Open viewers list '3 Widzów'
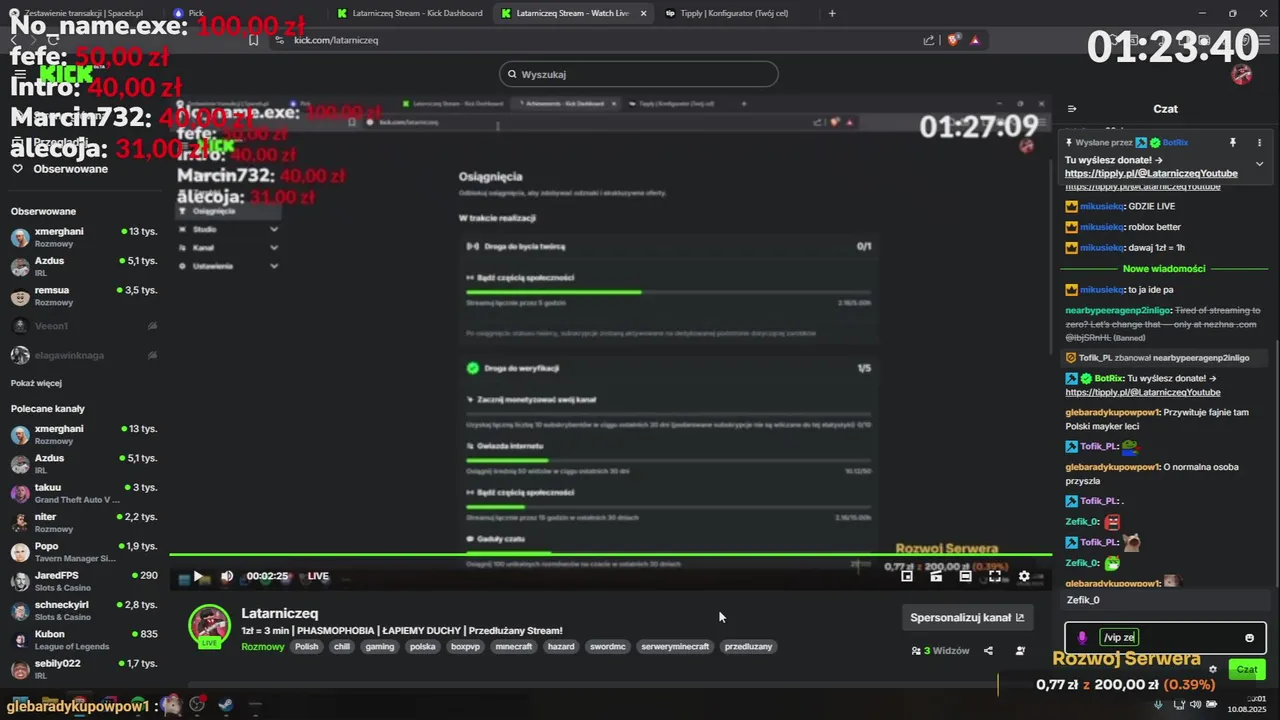Viewport: 1280px width, 720px height. (x=940, y=651)
